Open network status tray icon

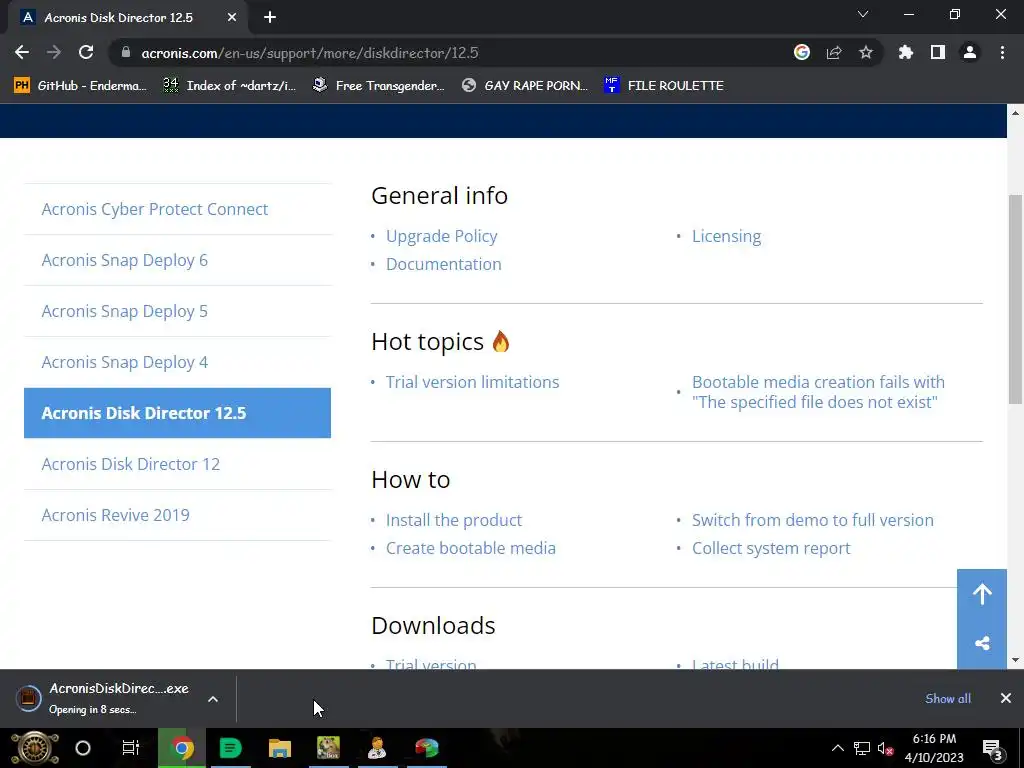[861, 748]
